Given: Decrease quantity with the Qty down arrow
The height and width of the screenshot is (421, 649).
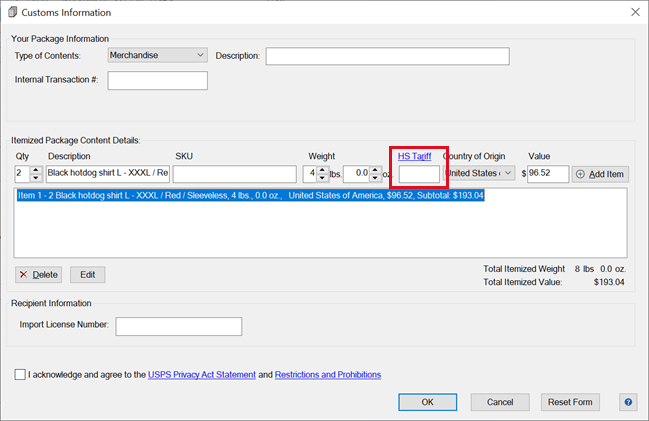Looking at the screenshot, I should (36, 179).
